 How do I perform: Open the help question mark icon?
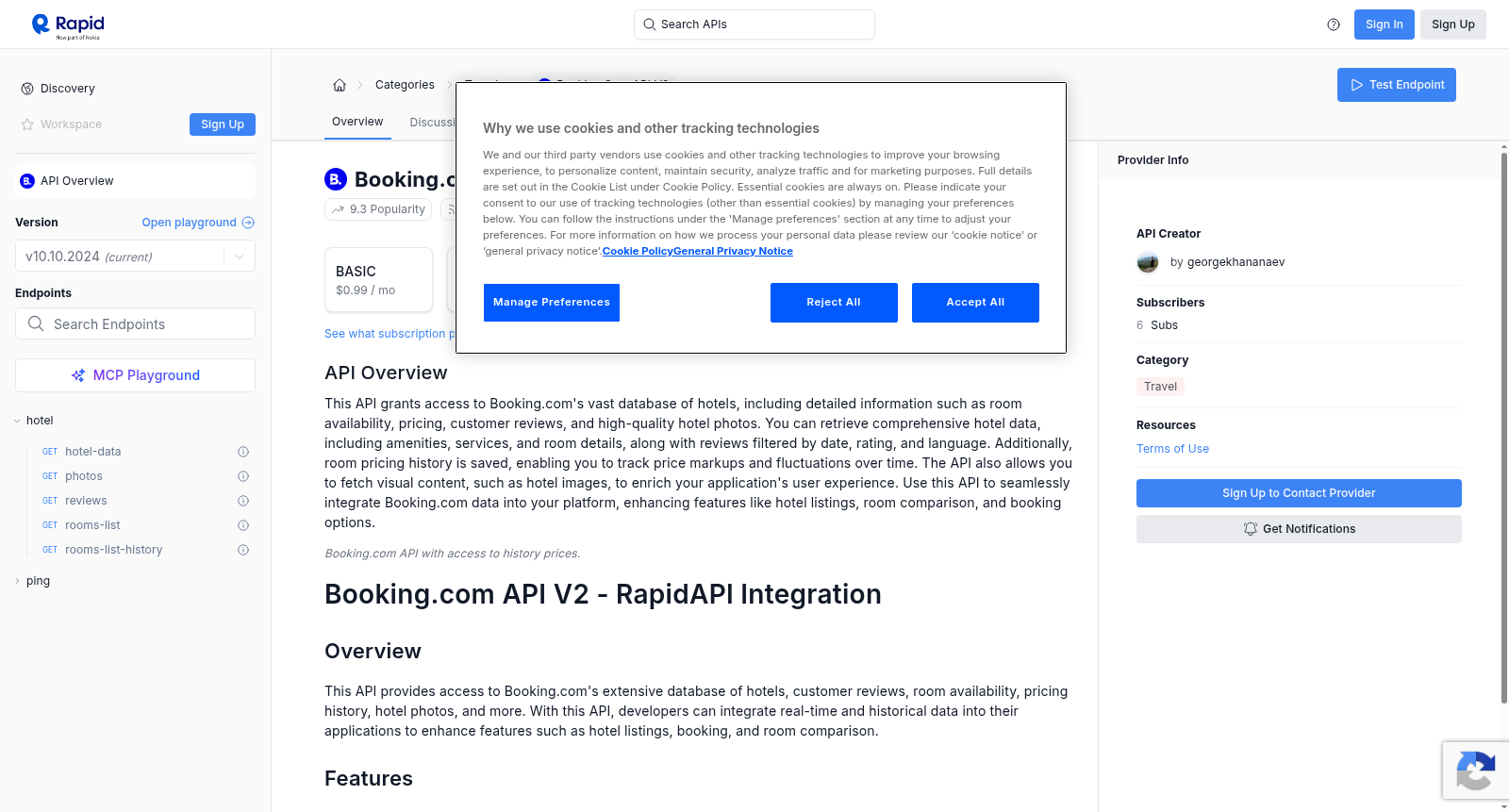1334,25
